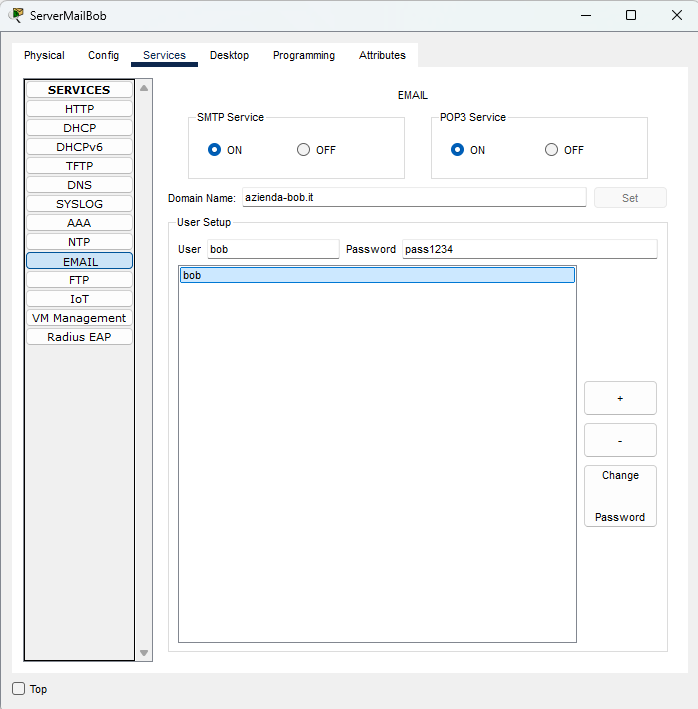Open the Physical tab
The width and height of the screenshot is (698, 709).
[x=44, y=55]
